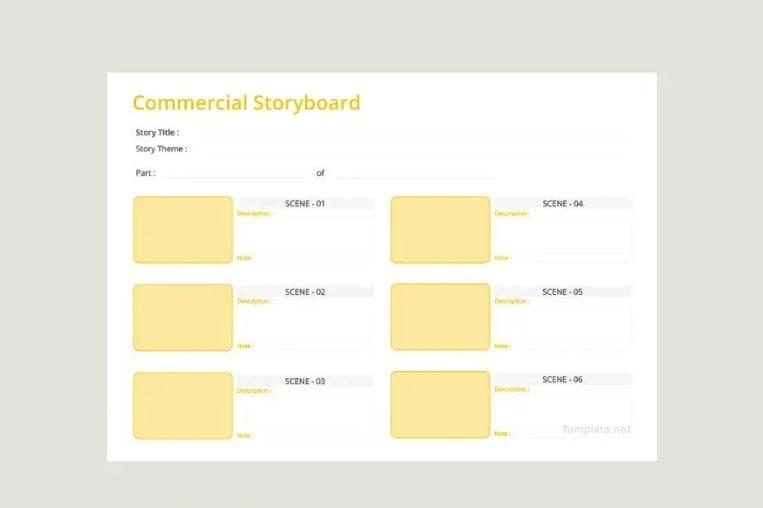Viewport: 763px width, 508px height.
Task: Click the SCENE - 02 header bar
Action: (305, 292)
